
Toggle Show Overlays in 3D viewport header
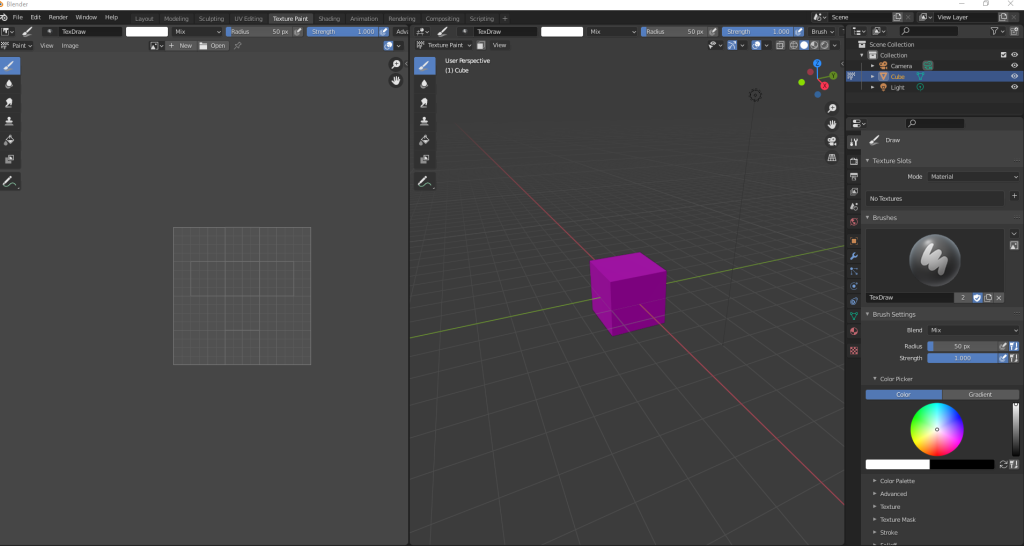click(756, 45)
